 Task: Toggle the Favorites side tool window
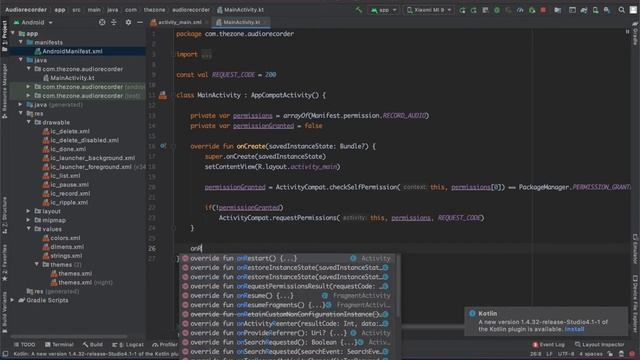4,263
